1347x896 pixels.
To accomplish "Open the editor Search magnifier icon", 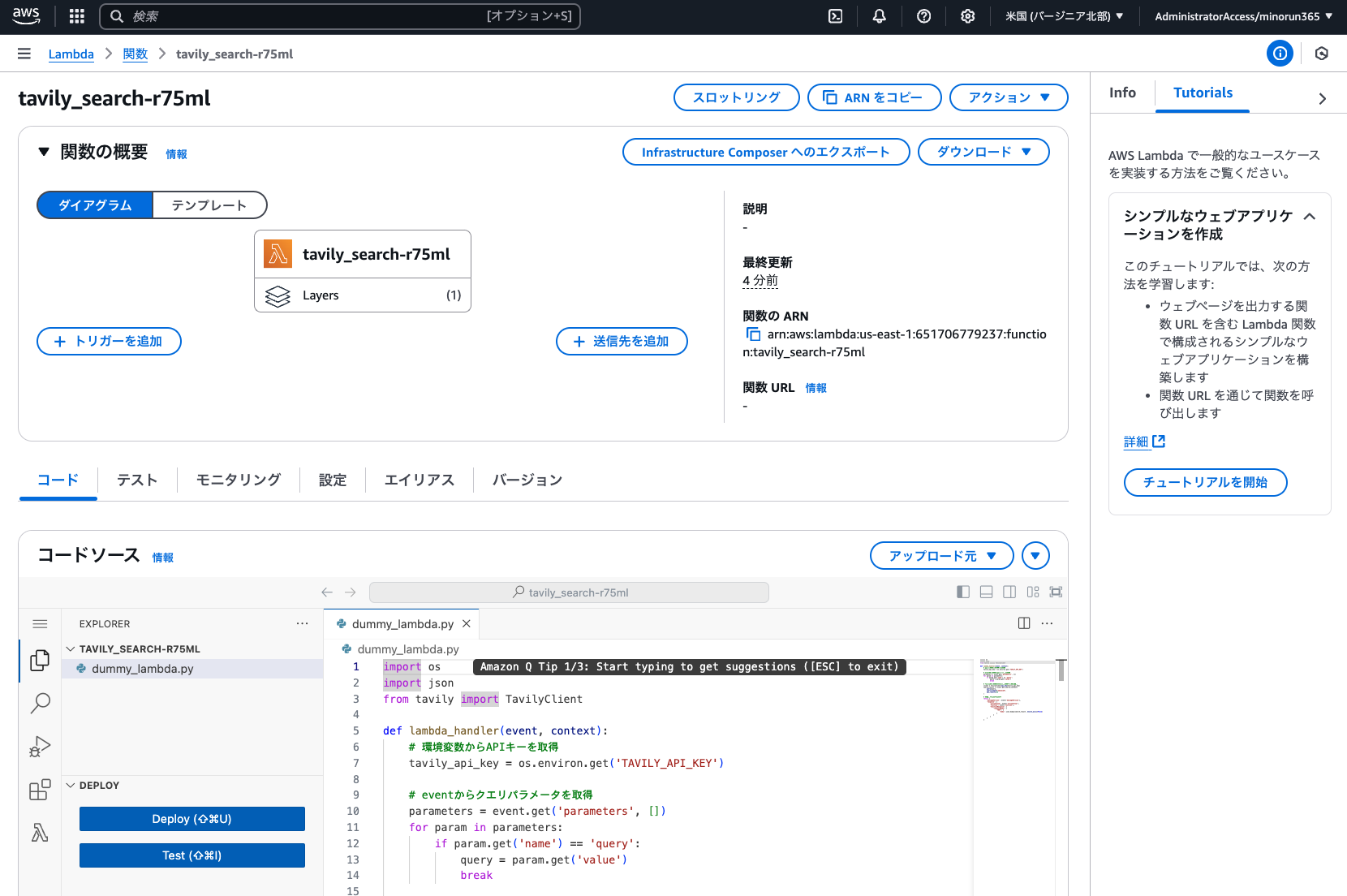I will [40, 703].
